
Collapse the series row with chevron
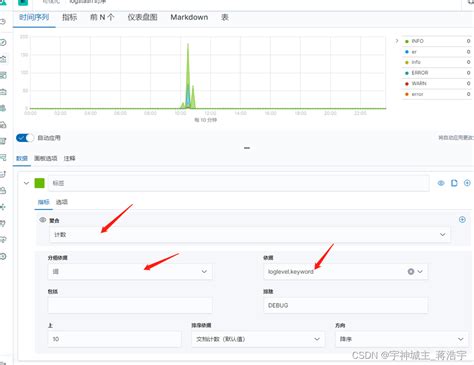click(x=26, y=183)
